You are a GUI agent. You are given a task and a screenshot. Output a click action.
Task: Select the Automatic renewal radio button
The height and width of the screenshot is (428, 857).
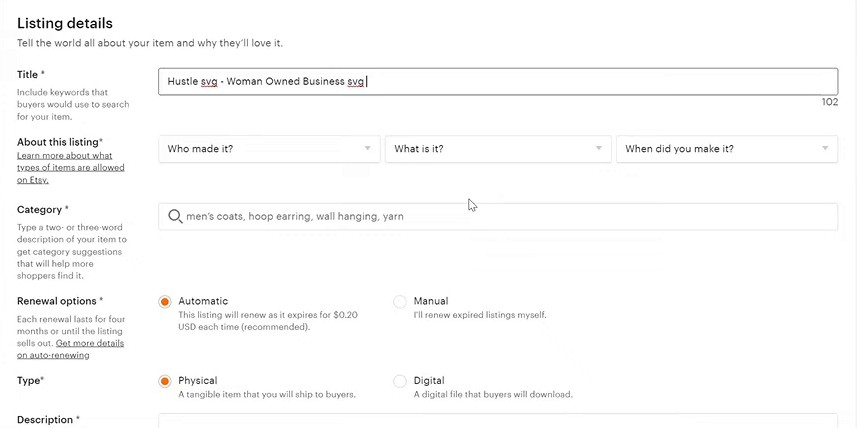tap(165, 302)
